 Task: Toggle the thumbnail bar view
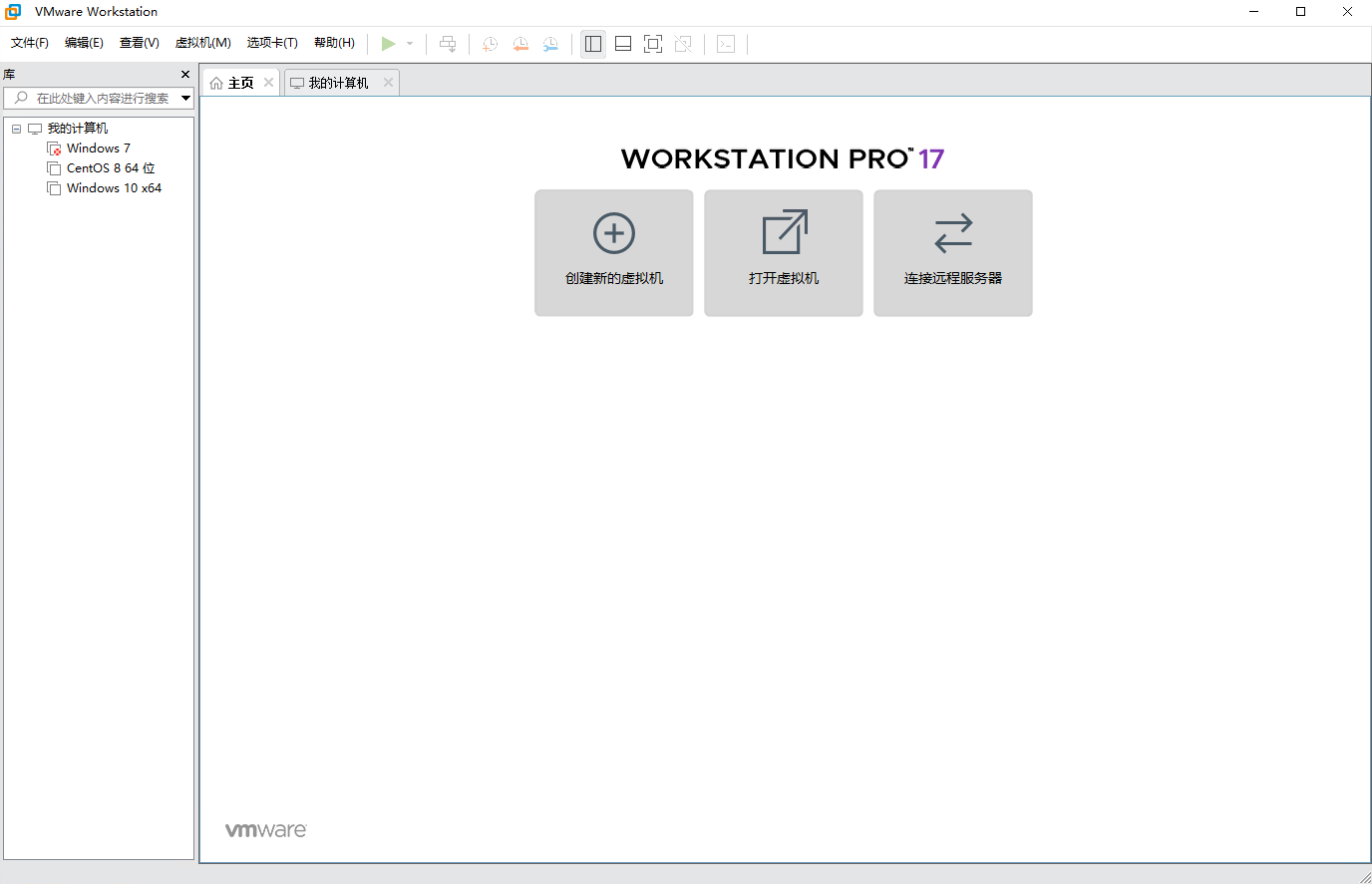tap(623, 44)
